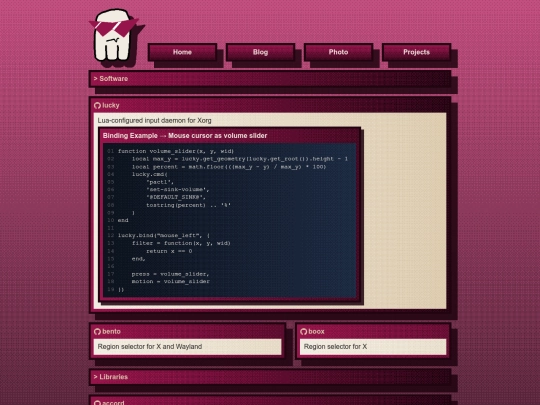Click 'Region selector for X' description
Image resolution: width=540 pixels, height=405 pixels.
[335, 346]
